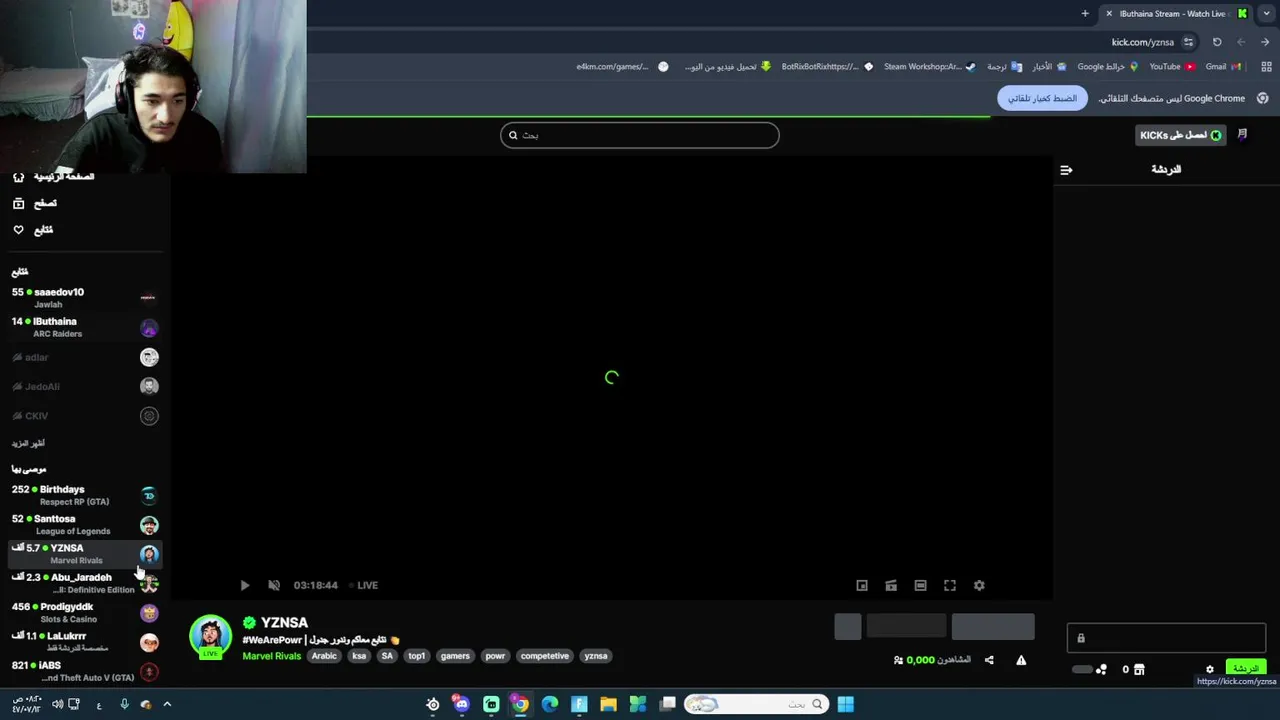1280x720 pixels.
Task: Select the Arabic tag
Action: 324,656
